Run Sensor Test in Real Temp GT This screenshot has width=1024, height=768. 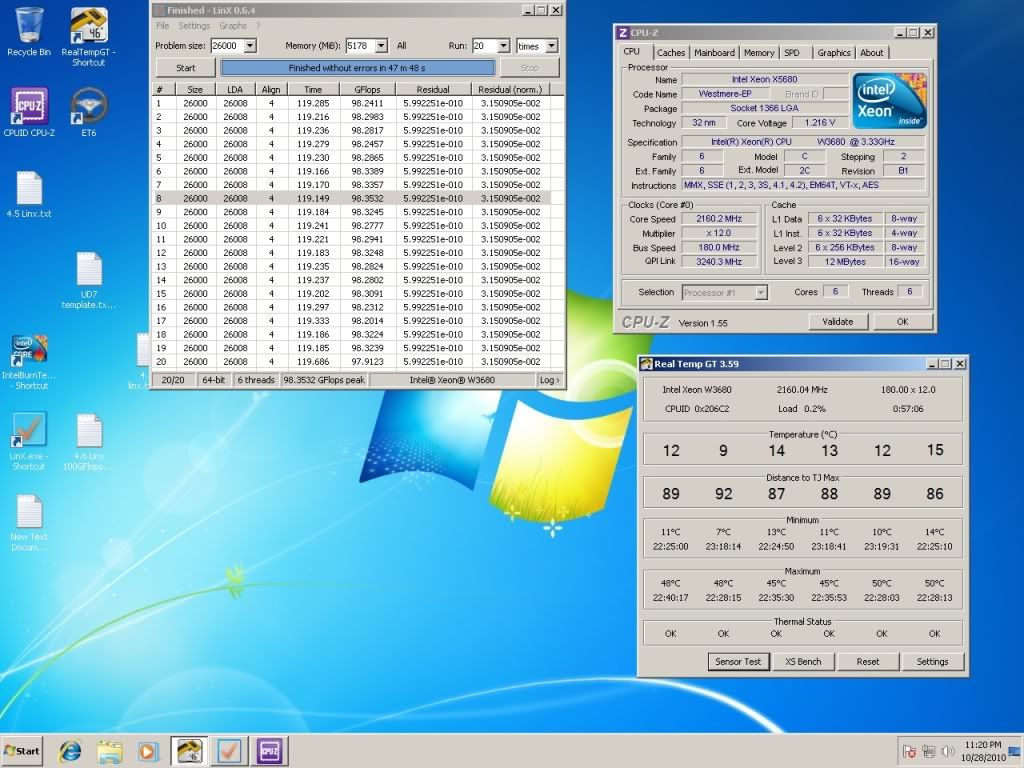pyautogui.click(x=738, y=662)
